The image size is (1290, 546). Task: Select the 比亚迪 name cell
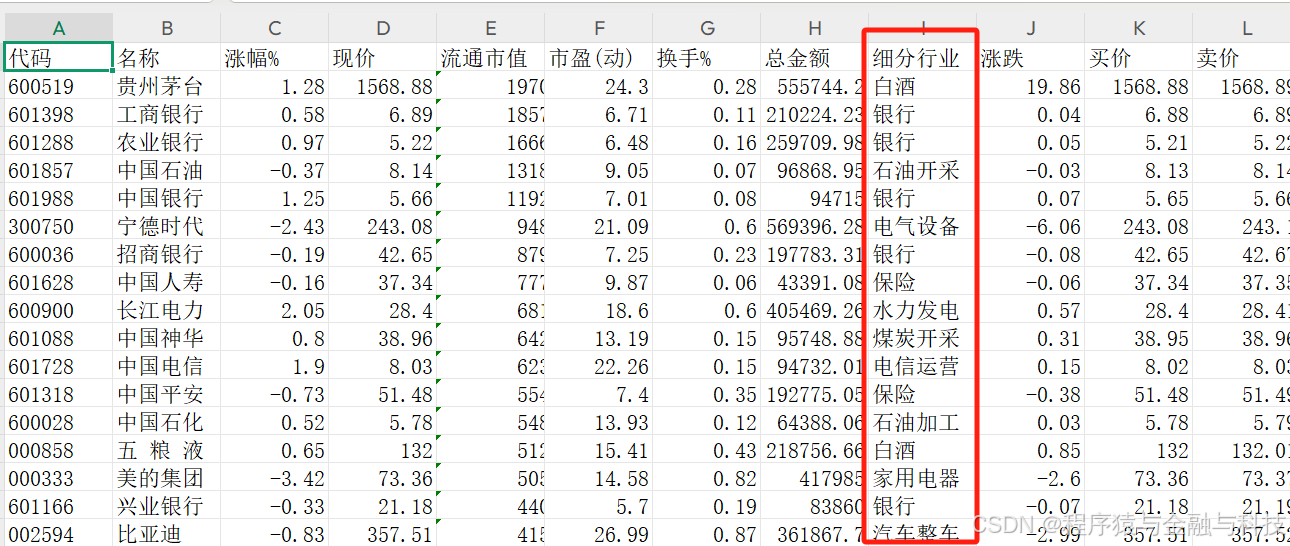coord(167,533)
